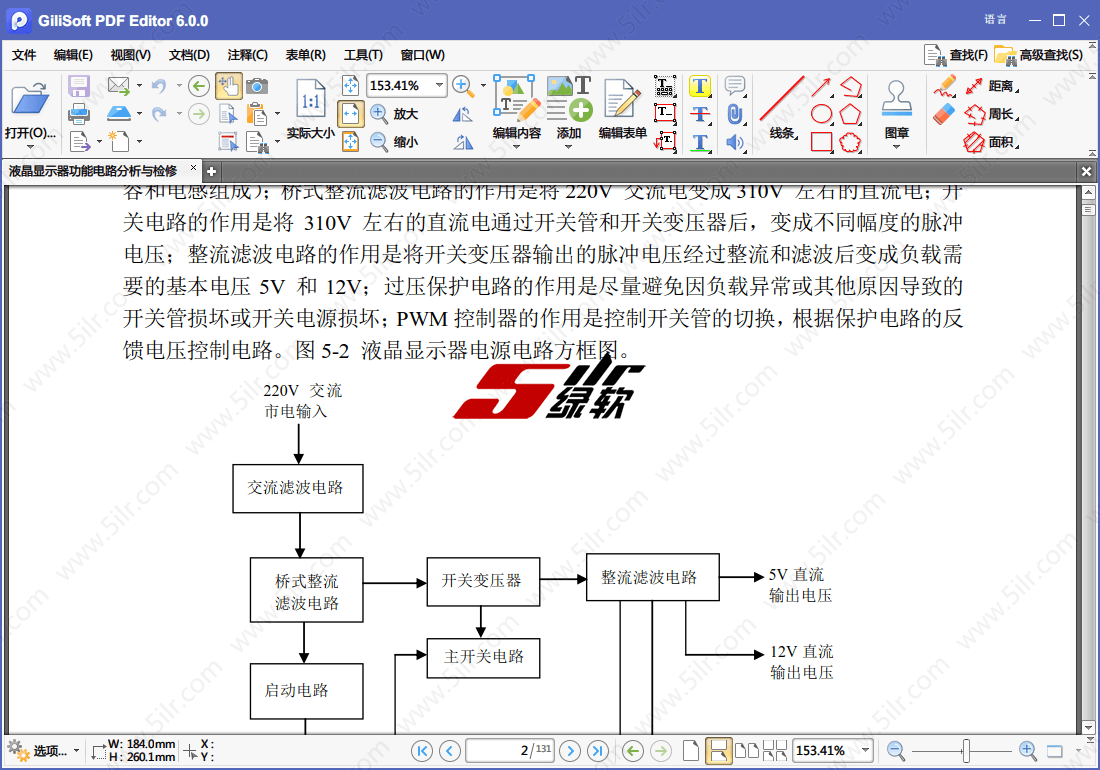The width and height of the screenshot is (1100, 770).
Task: Enable continuous page layout in status bar
Action: click(x=717, y=750)
